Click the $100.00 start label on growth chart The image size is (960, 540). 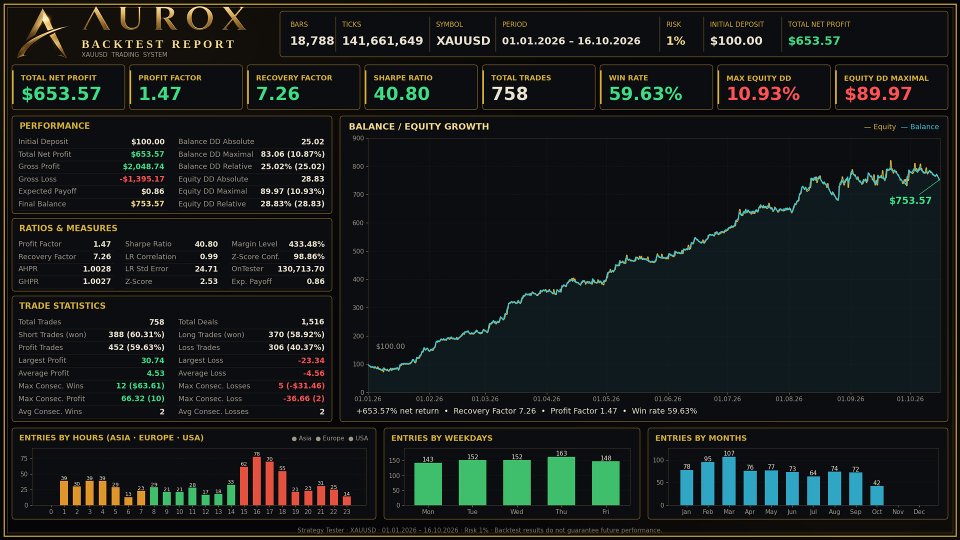coord(390,347)
